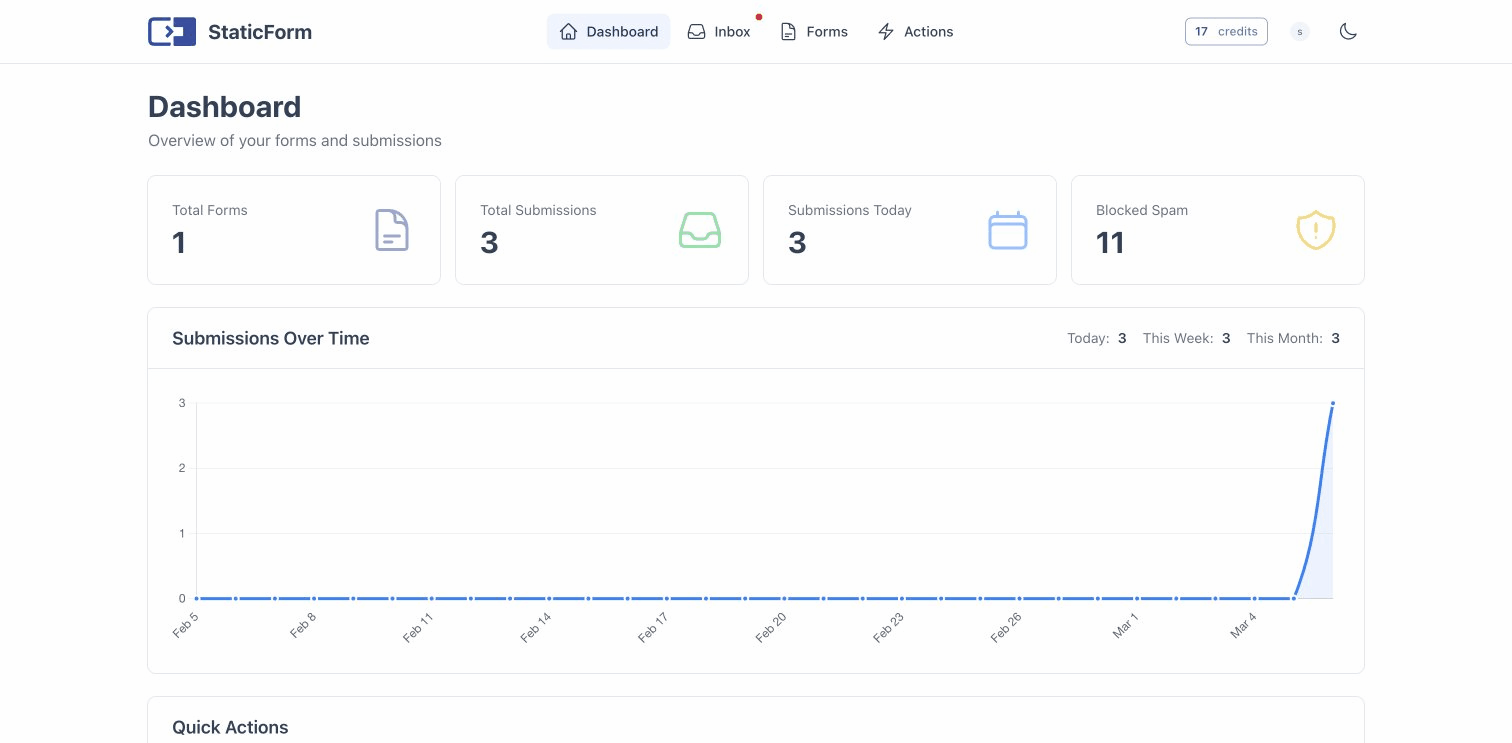Click the StaticForm logo icon
Screen dimensions: 1512x743
coord(171,31)
